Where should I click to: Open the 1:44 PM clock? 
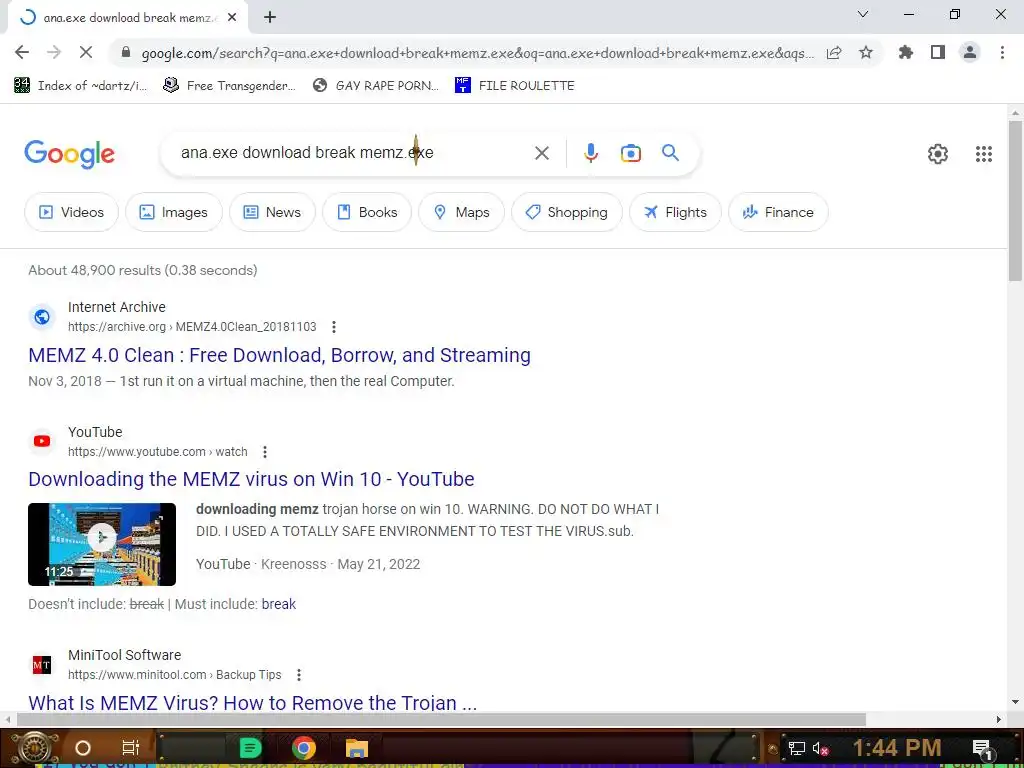coord(897,747)
